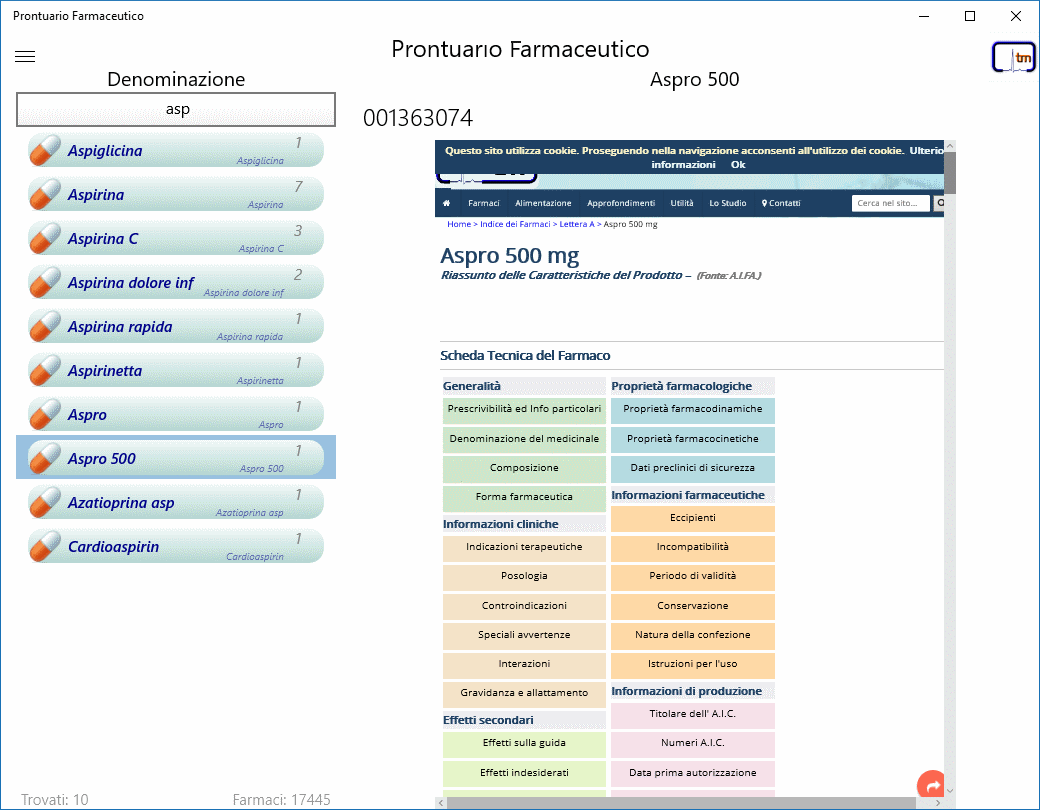1040x810 pixels.
Task: Open Natura della confezione section
Action: coord(692,636)
